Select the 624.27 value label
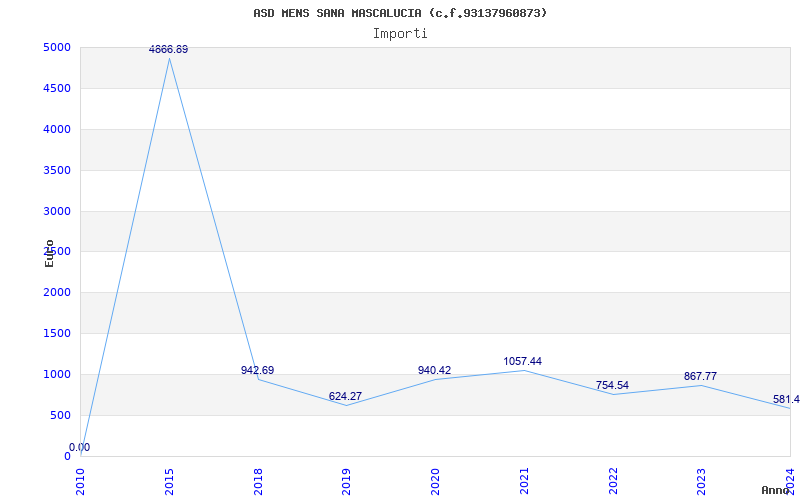 tap(345, 396)
